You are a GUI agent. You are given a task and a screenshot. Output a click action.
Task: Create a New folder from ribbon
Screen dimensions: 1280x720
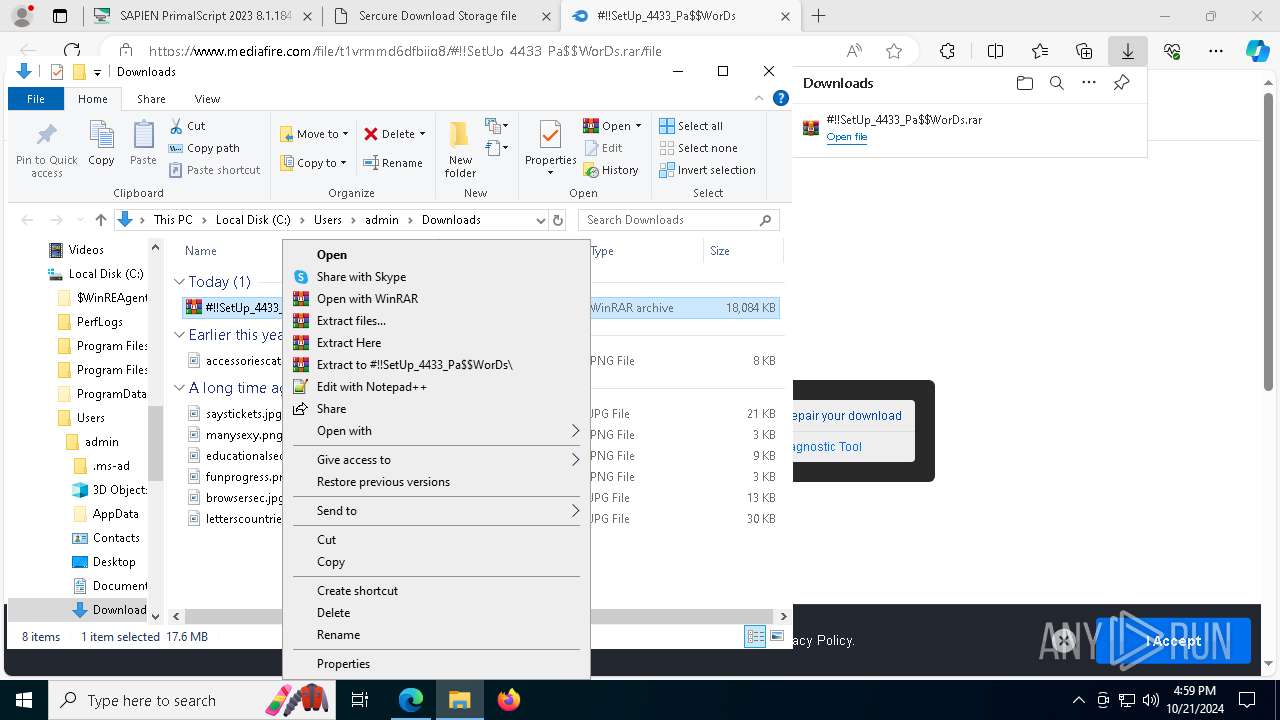coord(460,150)
